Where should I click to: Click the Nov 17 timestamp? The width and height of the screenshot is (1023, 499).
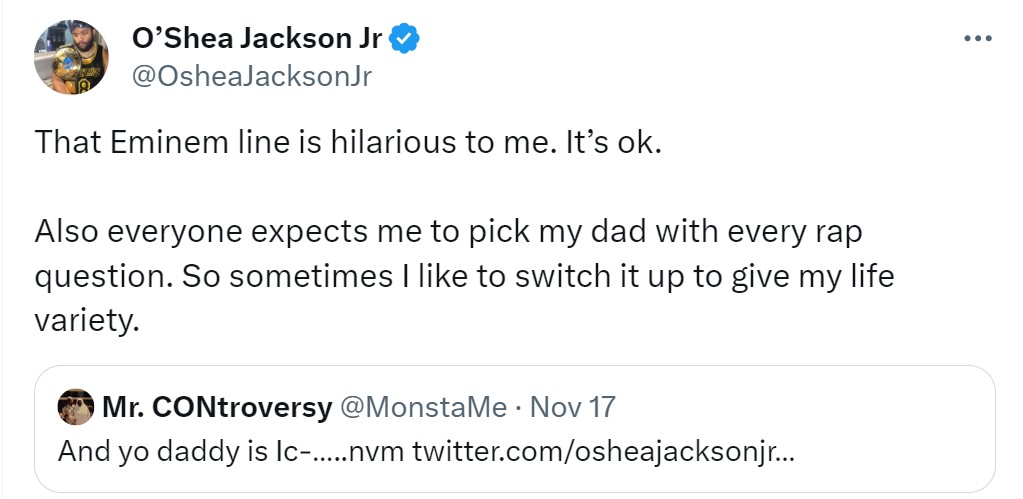click(x=572, y=408)
